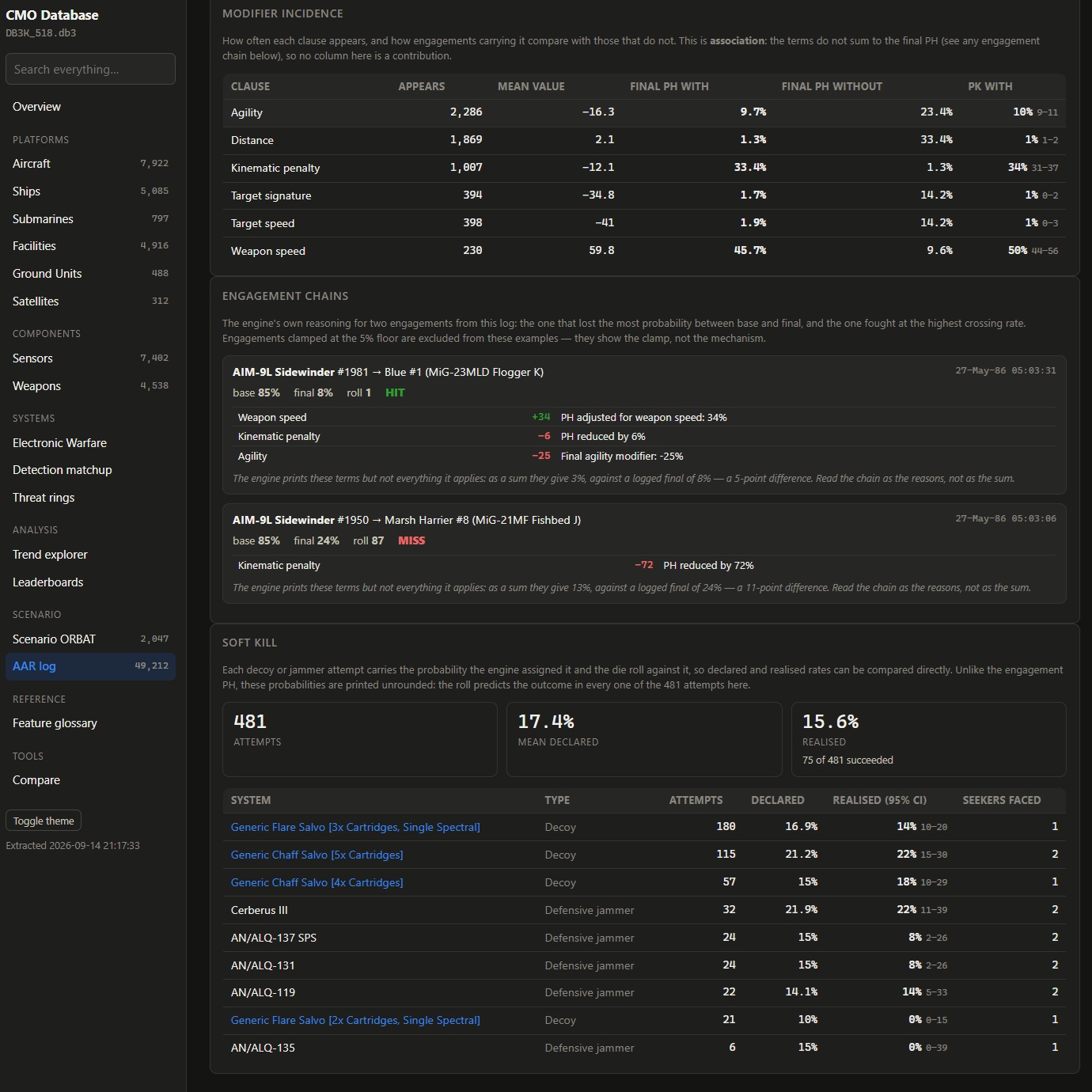Select the Cerberus III jammer row
Image resolution: width=1092 pixels, height=1092 pixels.
644,910
